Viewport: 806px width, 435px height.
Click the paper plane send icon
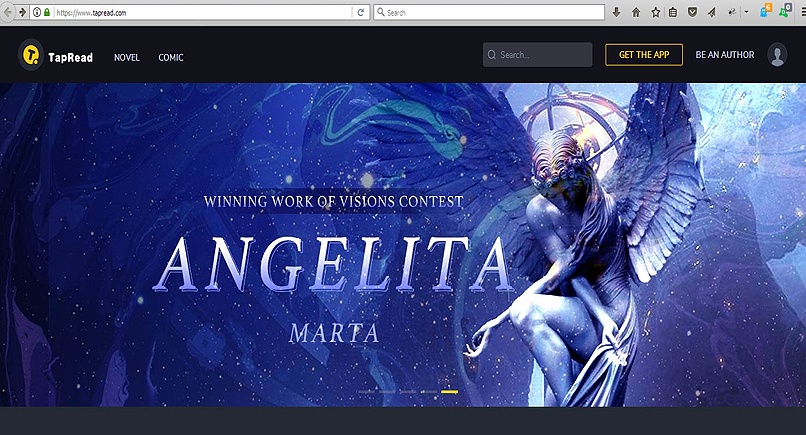coord(712,12)
